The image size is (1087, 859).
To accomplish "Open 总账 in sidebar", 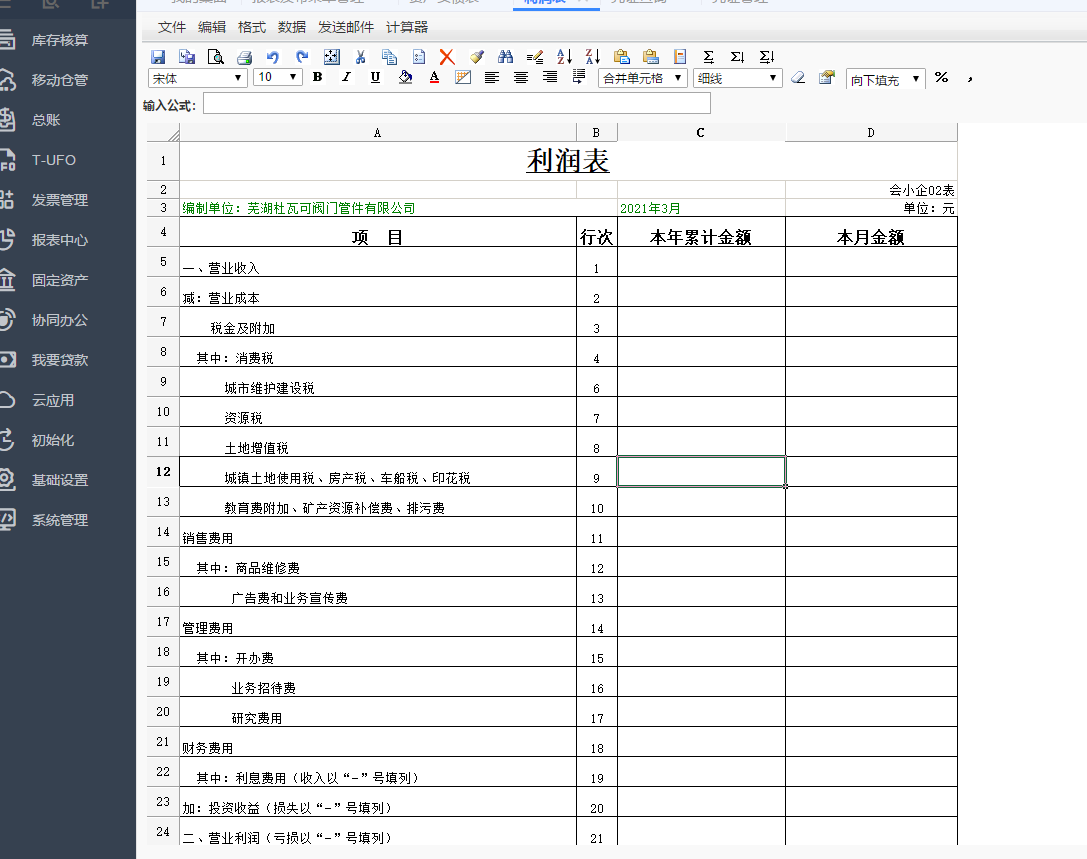I will click(46, 120).
